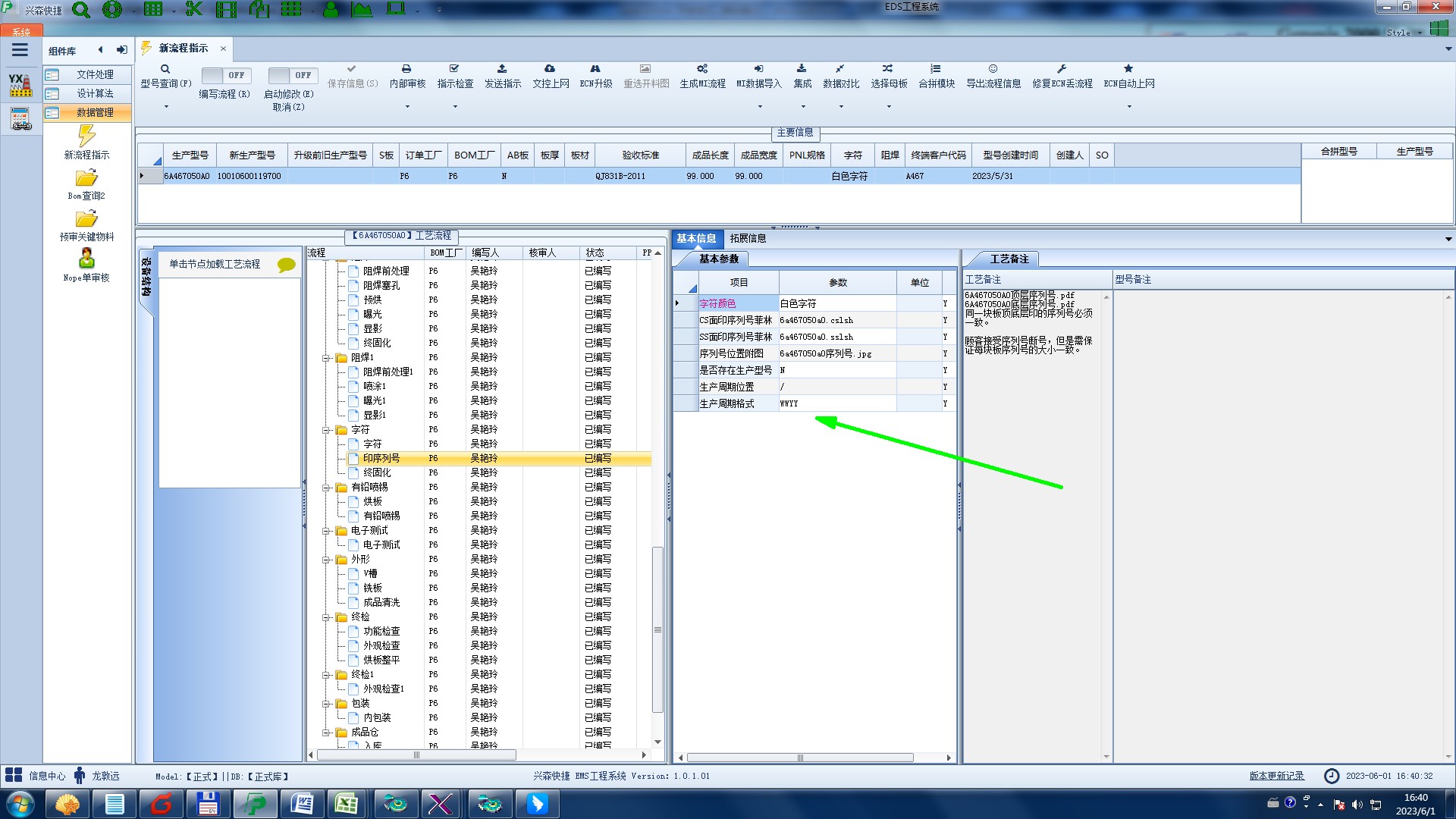Click the 系统 ribbon tab

[x=21, y=32]
